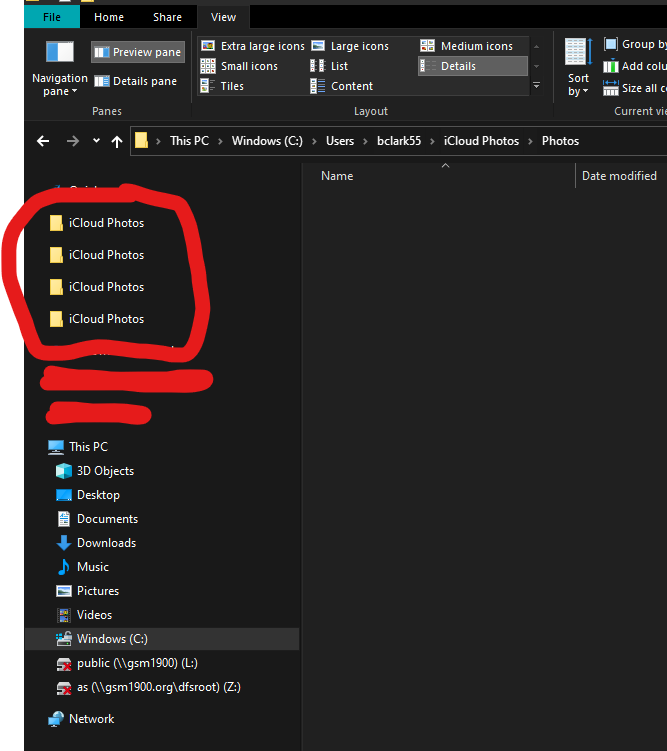This screenshot has height=751, width=667.
Task: Expand the layout gallery more arrow
Action: [x=536, y=86]
